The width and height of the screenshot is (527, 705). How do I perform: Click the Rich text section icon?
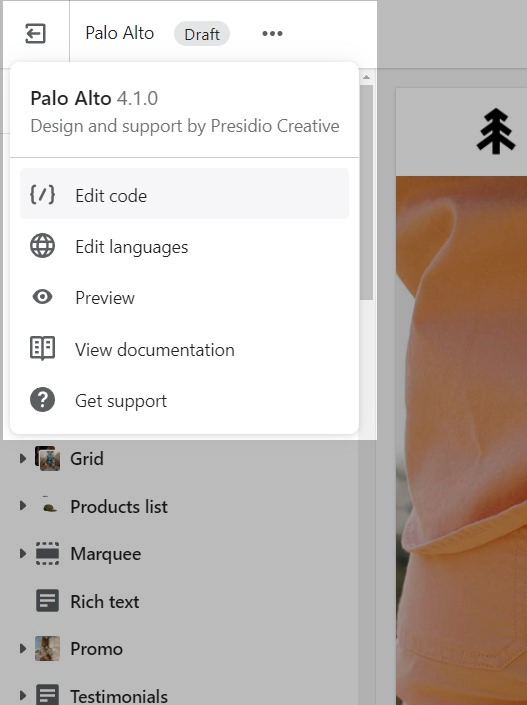47,601
